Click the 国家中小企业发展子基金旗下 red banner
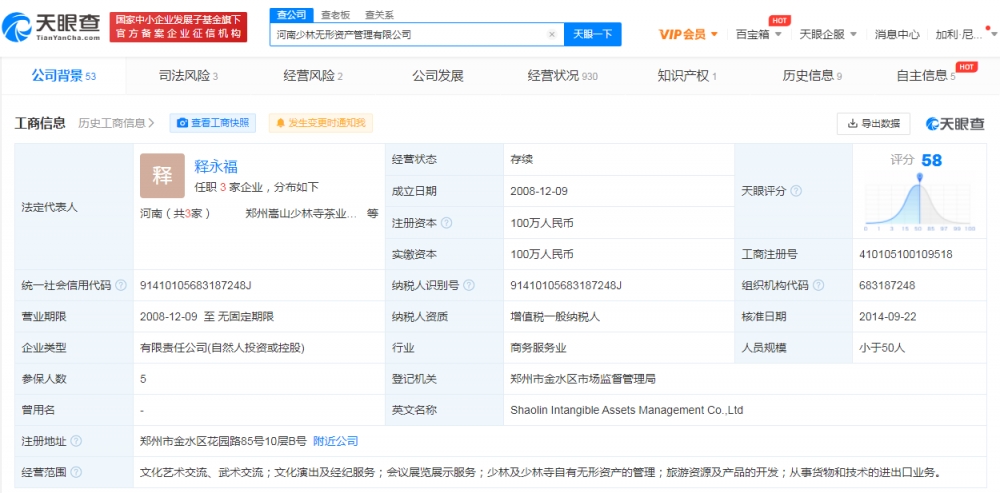Viewport: 1000px width, 493px height. [x=179, y=27]
